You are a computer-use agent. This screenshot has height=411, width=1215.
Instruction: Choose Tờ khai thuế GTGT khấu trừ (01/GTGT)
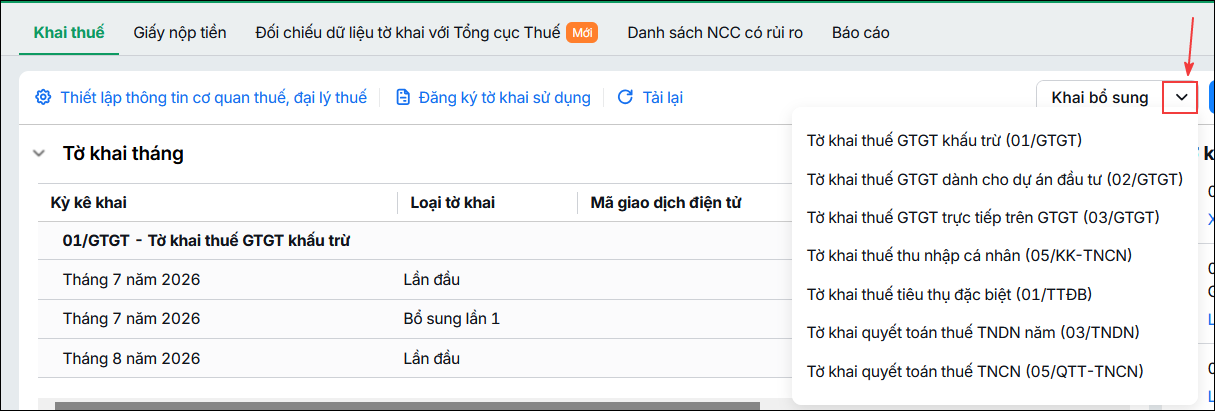pos(945,140)
